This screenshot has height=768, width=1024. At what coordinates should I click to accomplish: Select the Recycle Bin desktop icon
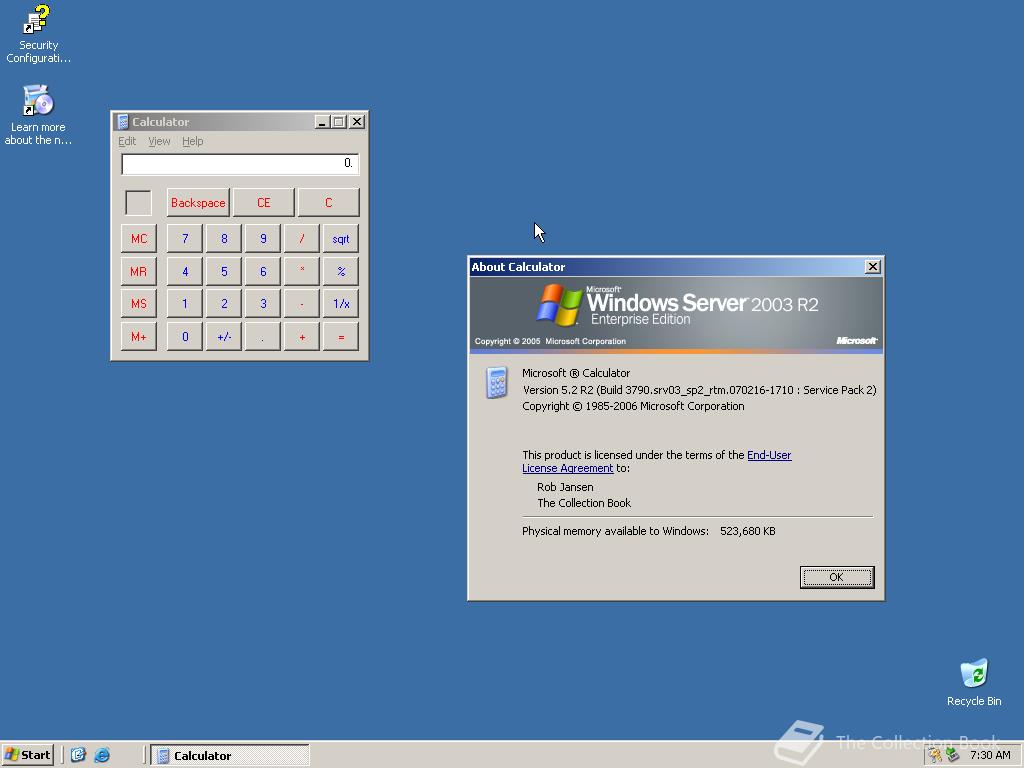point(974,682)
